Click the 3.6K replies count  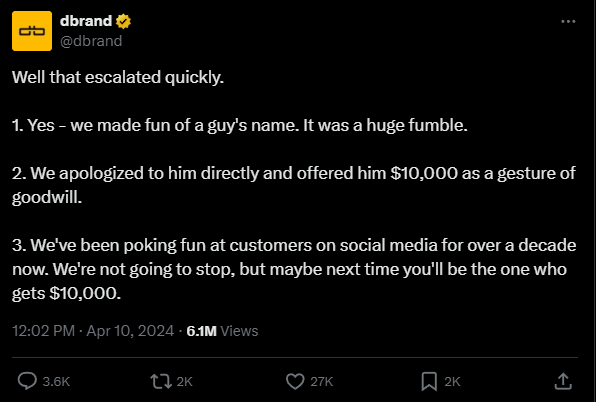pos(56,381)
